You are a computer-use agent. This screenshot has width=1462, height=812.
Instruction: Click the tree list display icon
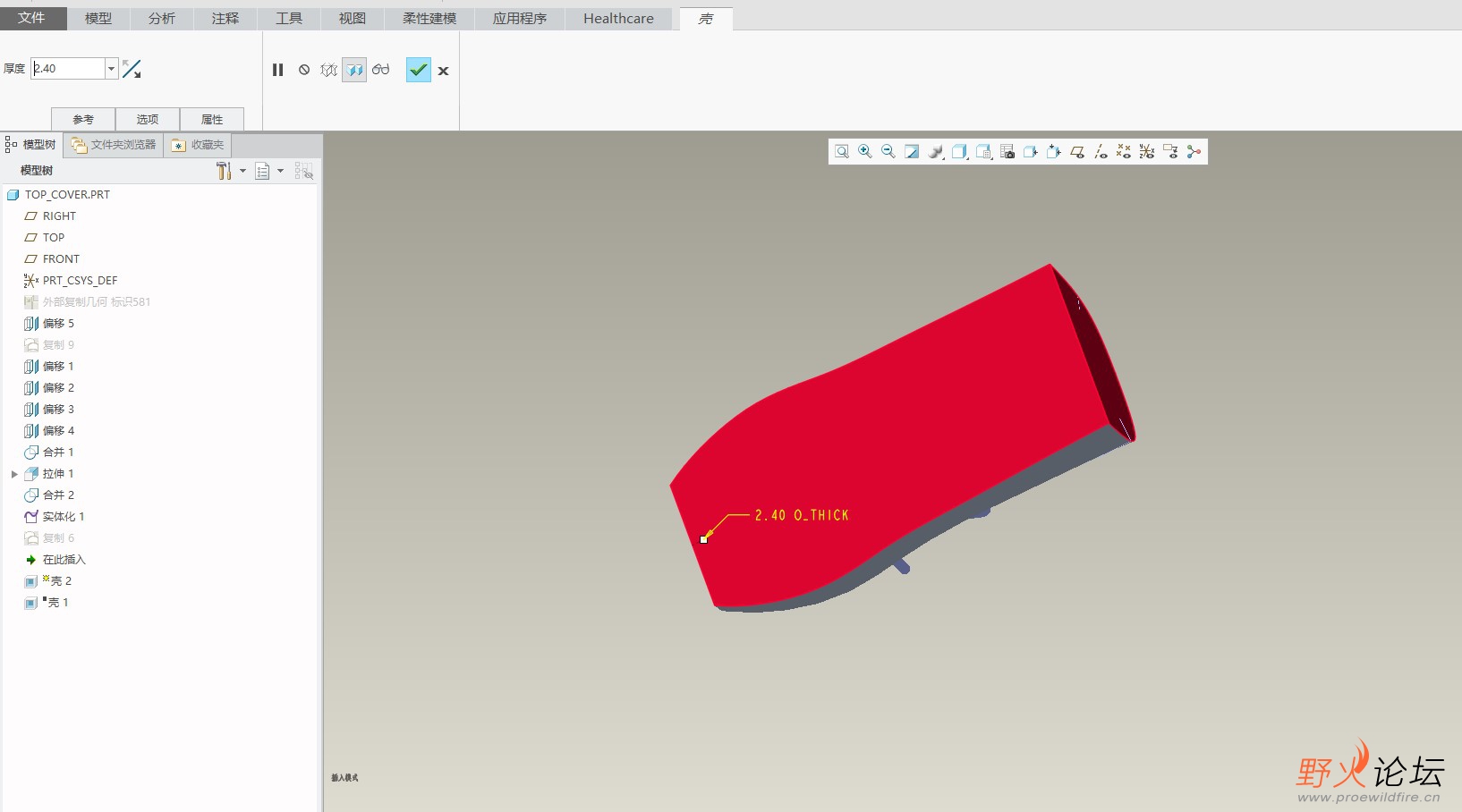(262, 171)
